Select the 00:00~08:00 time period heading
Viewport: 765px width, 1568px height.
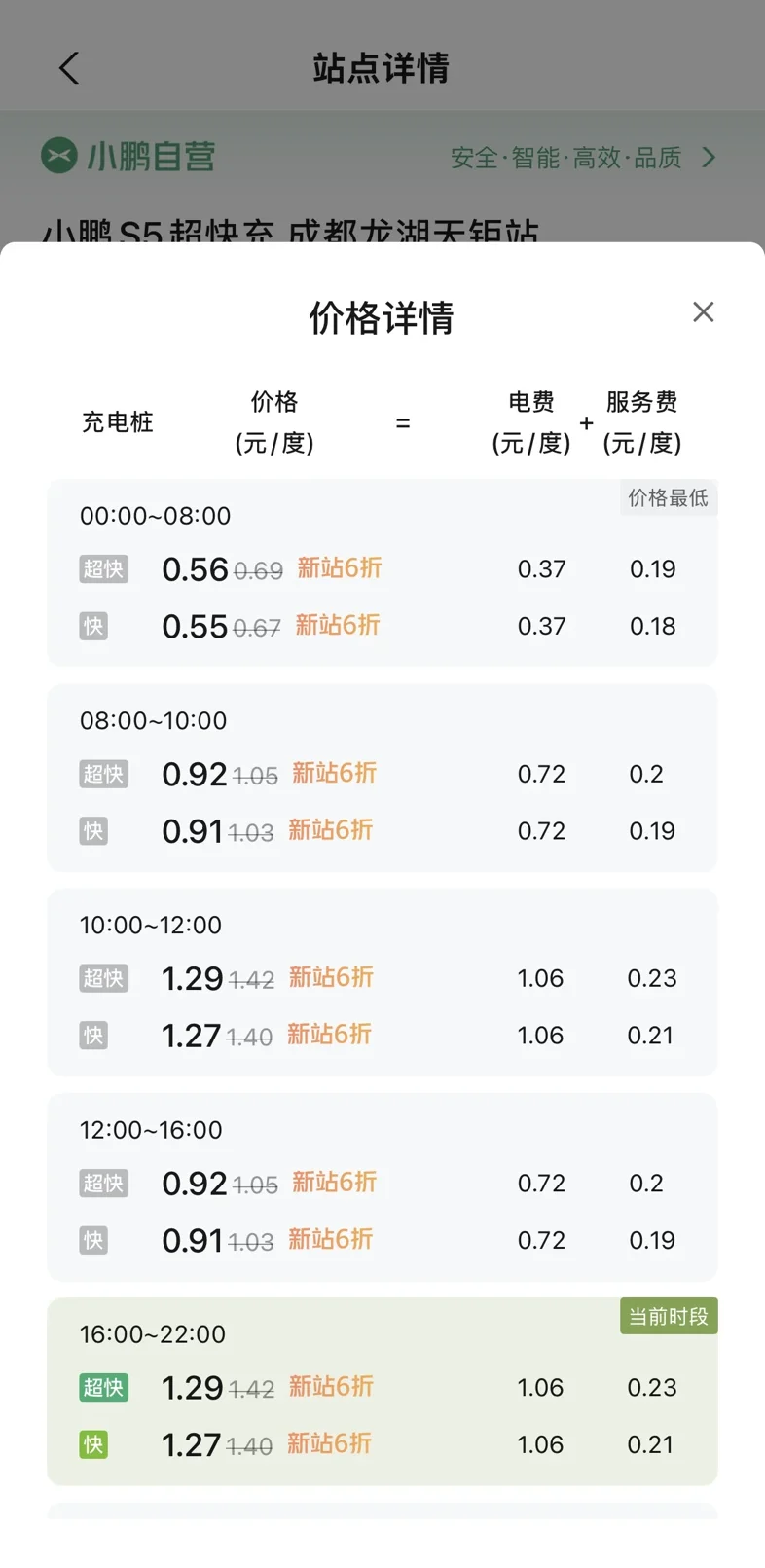point(156,516)
